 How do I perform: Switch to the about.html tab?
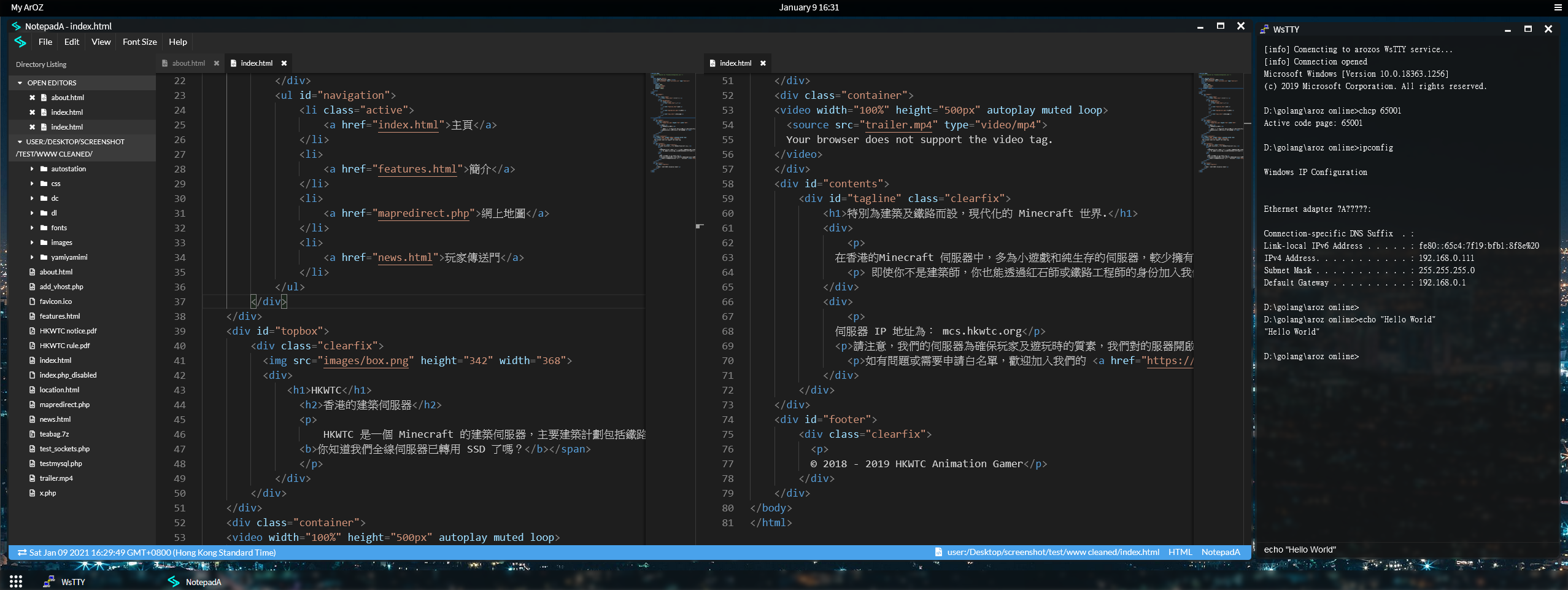188,63
